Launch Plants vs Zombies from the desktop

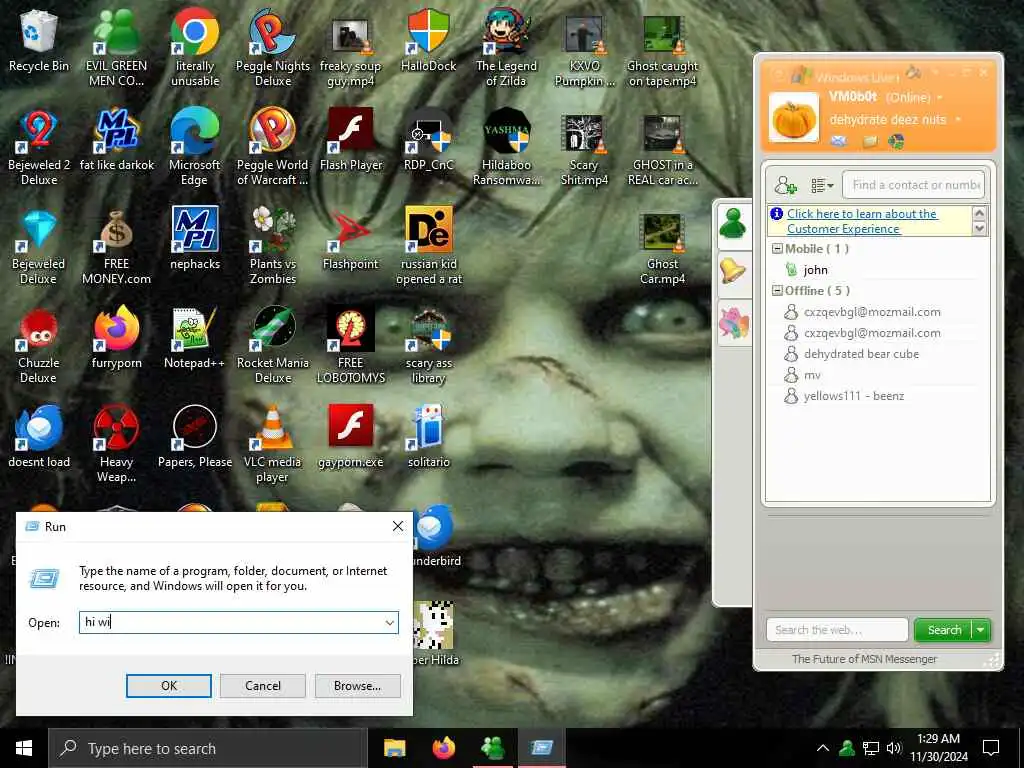(272, 246)
